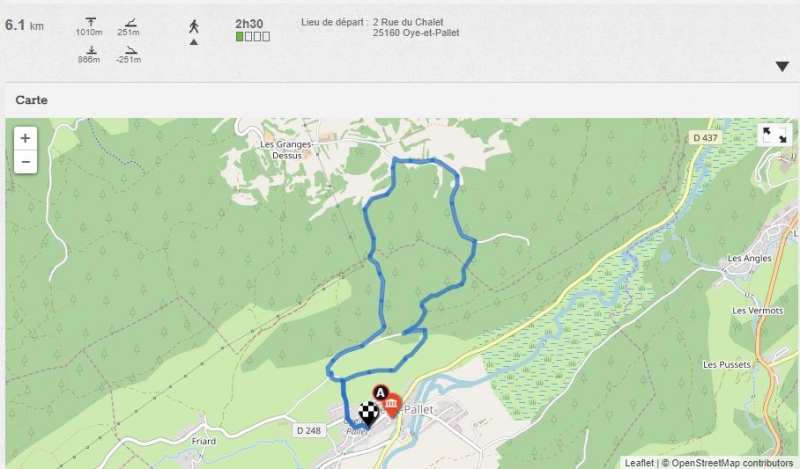Click the small triangle under hiker icon

[194, 42]
